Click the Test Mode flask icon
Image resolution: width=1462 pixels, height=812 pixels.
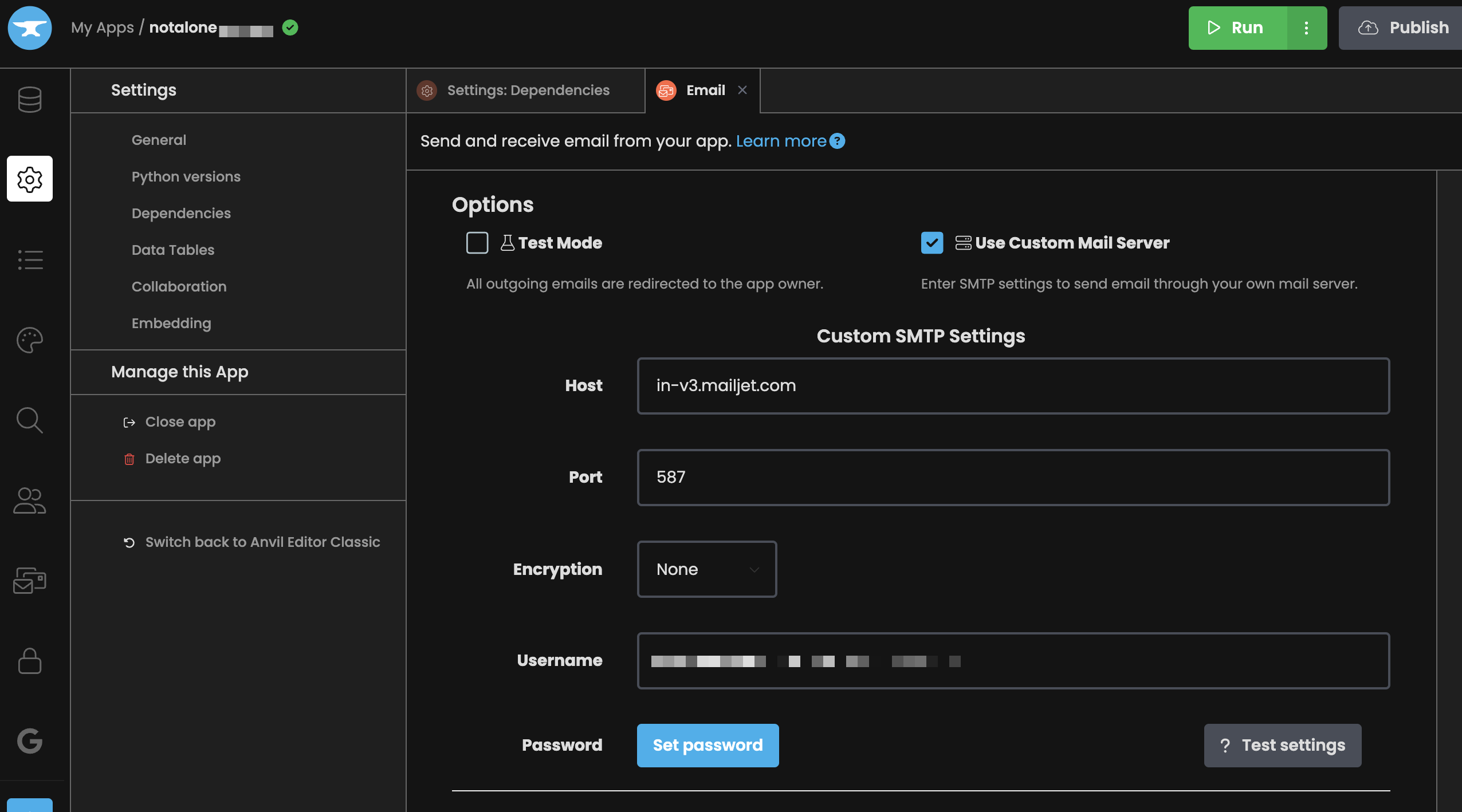[508, 243]
